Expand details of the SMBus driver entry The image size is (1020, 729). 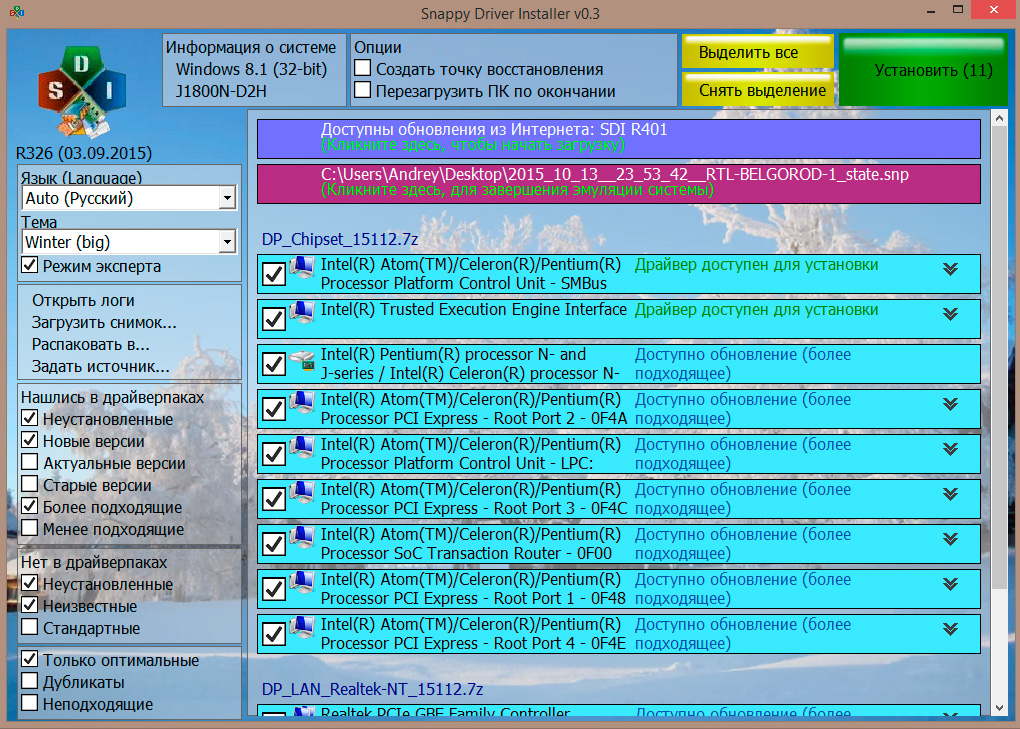click(x=950, y=269)
